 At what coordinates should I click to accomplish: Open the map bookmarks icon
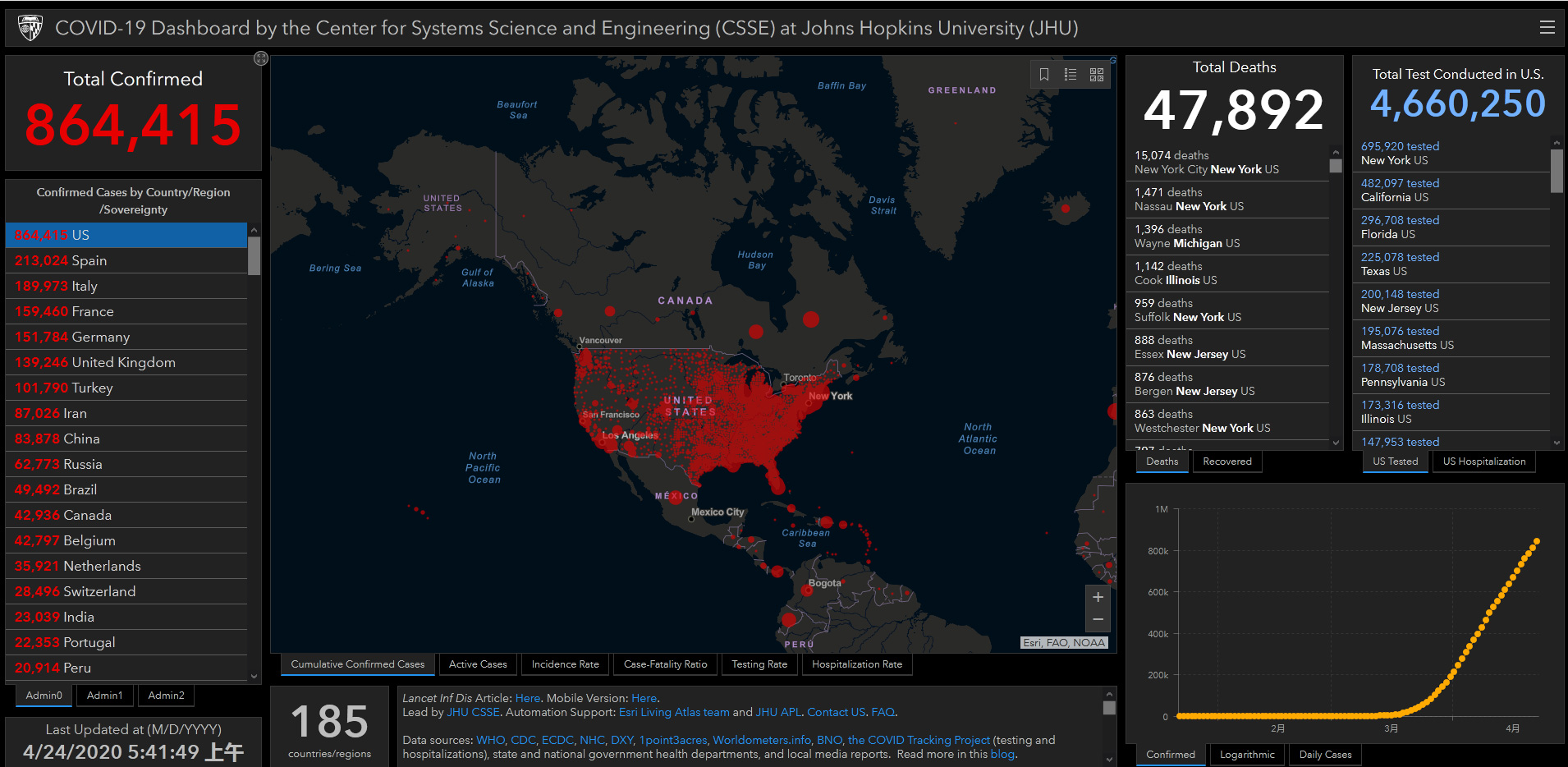point(1044,75)
